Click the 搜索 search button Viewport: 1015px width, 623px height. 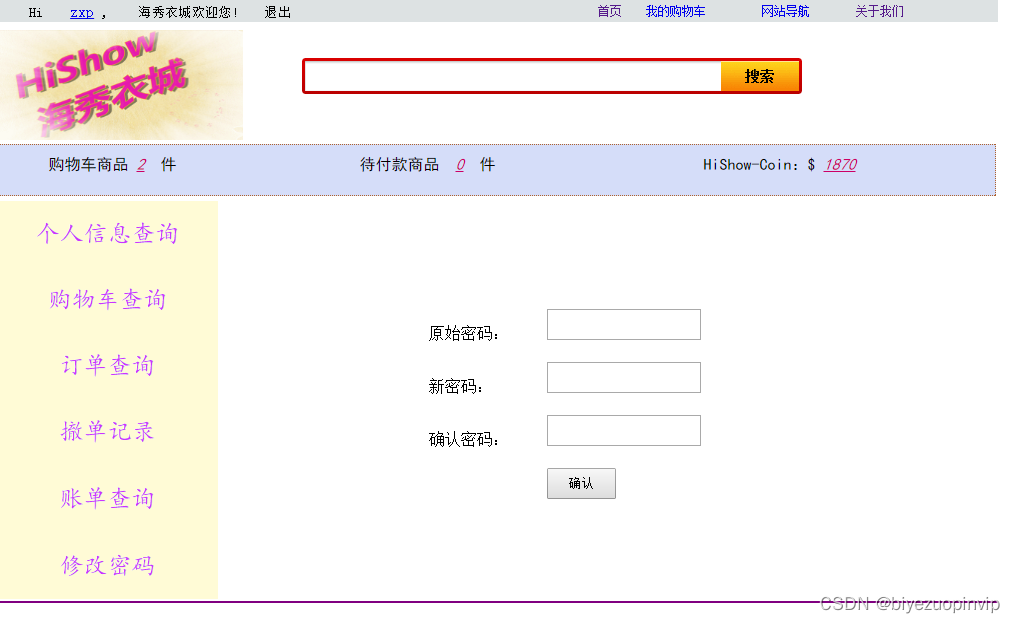point(759,75)
